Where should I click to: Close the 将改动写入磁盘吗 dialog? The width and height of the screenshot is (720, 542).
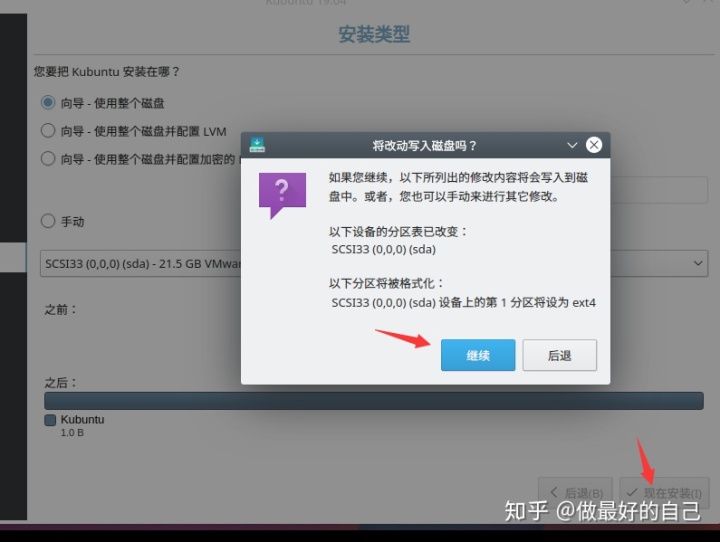(594, 145)
